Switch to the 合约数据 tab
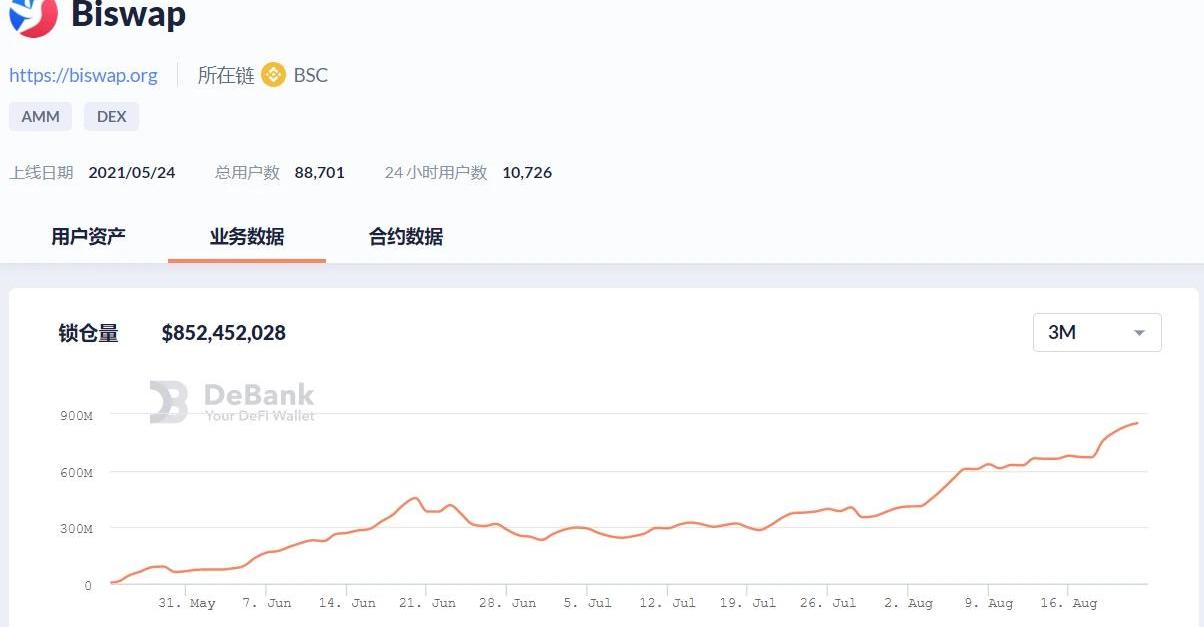This screenshot has width=1204, height=627. coord(405,237)
